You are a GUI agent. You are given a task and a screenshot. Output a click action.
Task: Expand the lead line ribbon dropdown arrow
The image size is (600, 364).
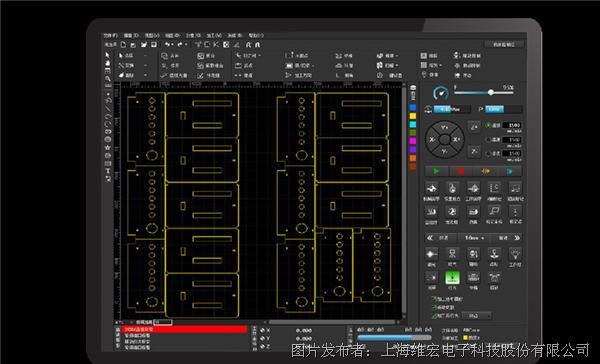click(260, 56)
